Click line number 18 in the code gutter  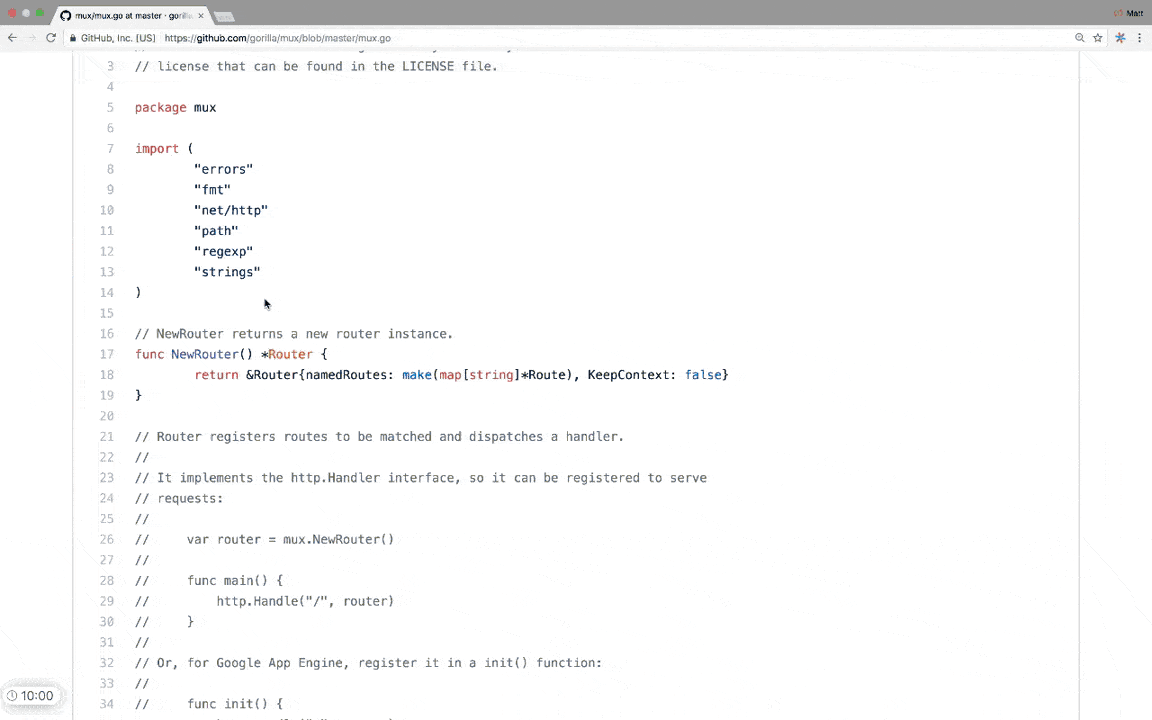click(x=106, y=374)
